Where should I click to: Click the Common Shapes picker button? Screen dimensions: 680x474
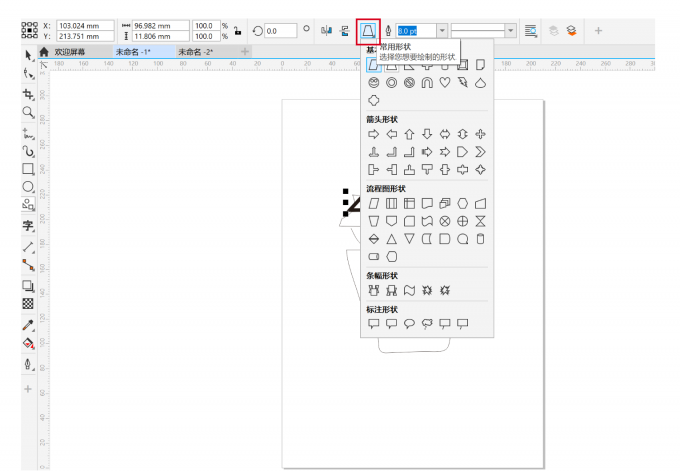pyautogui.click(x=368, y=31)
